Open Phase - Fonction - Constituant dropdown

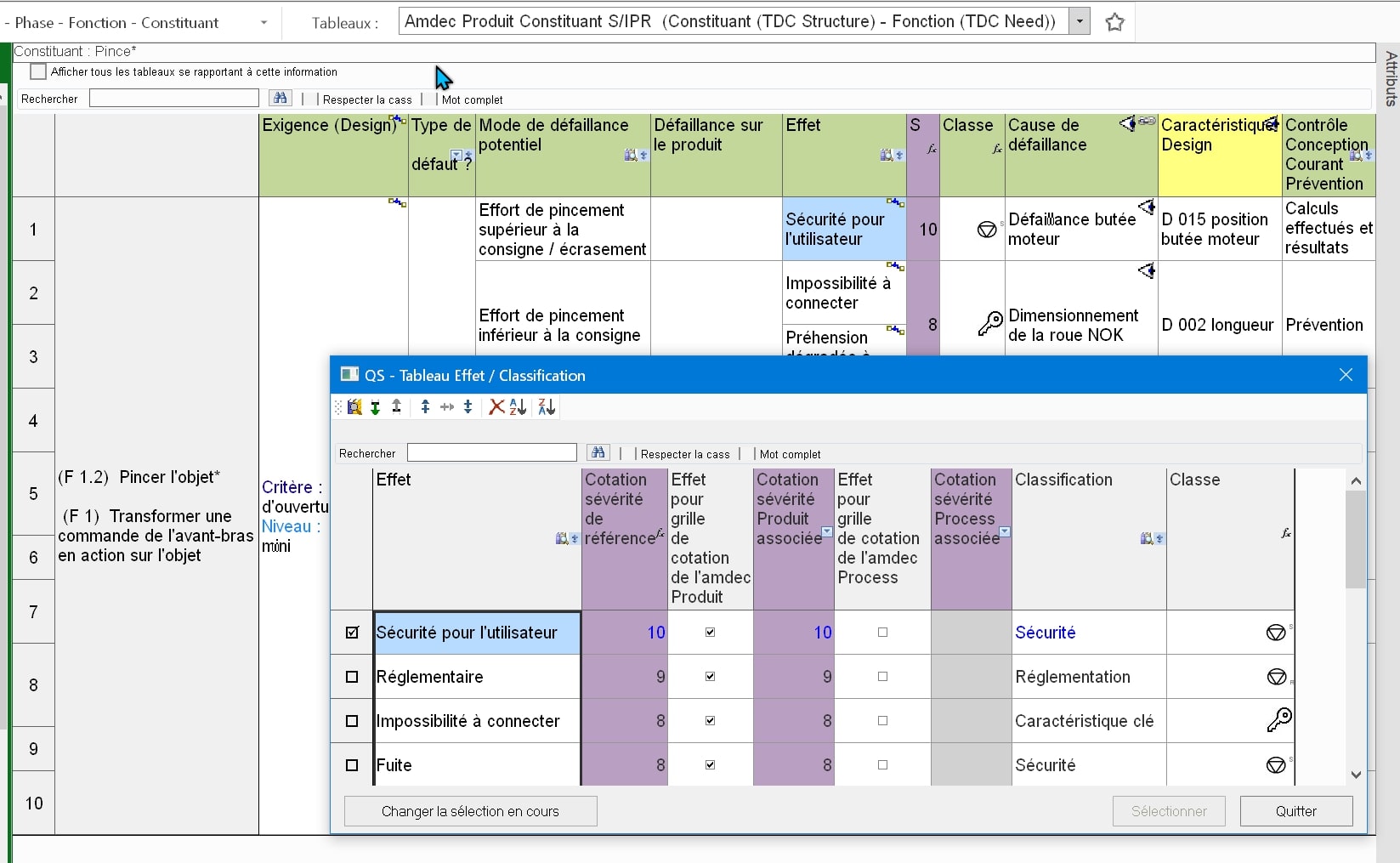[264, 23]
